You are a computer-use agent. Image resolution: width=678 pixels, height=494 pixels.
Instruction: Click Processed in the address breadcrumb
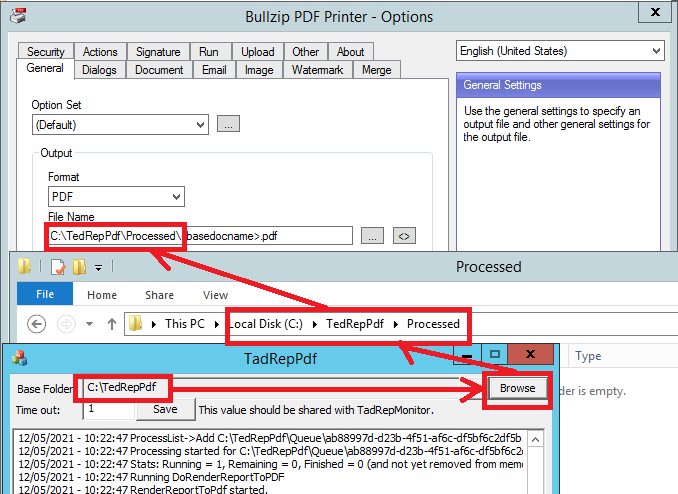click(433, 324)
